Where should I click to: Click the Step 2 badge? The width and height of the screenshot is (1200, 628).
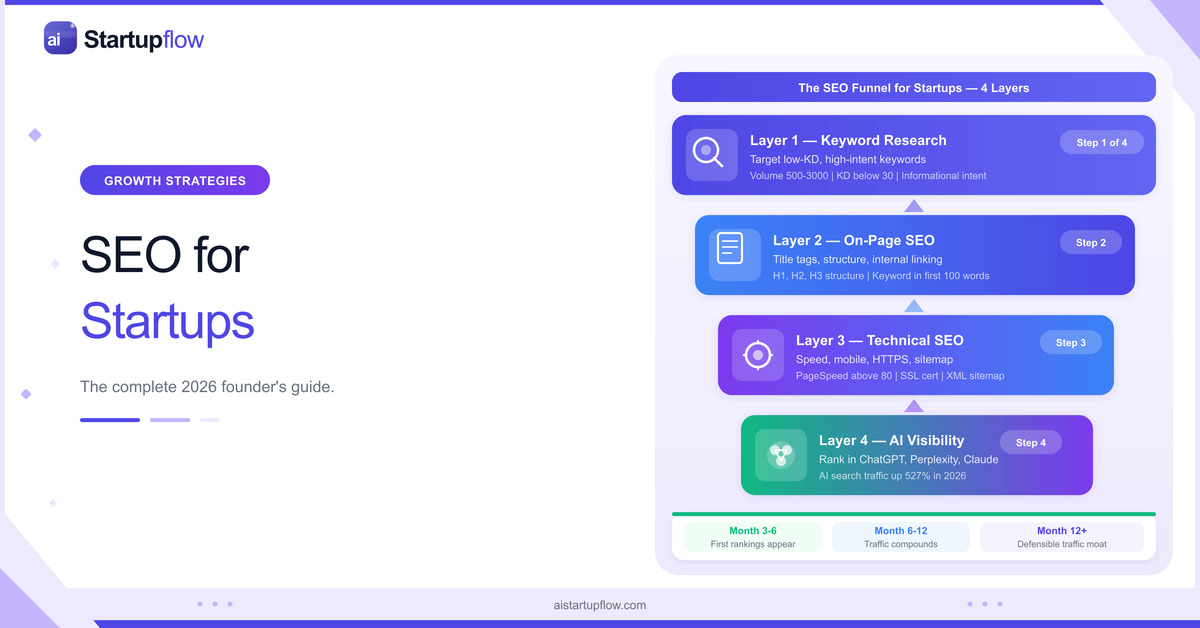[1091, 242]
